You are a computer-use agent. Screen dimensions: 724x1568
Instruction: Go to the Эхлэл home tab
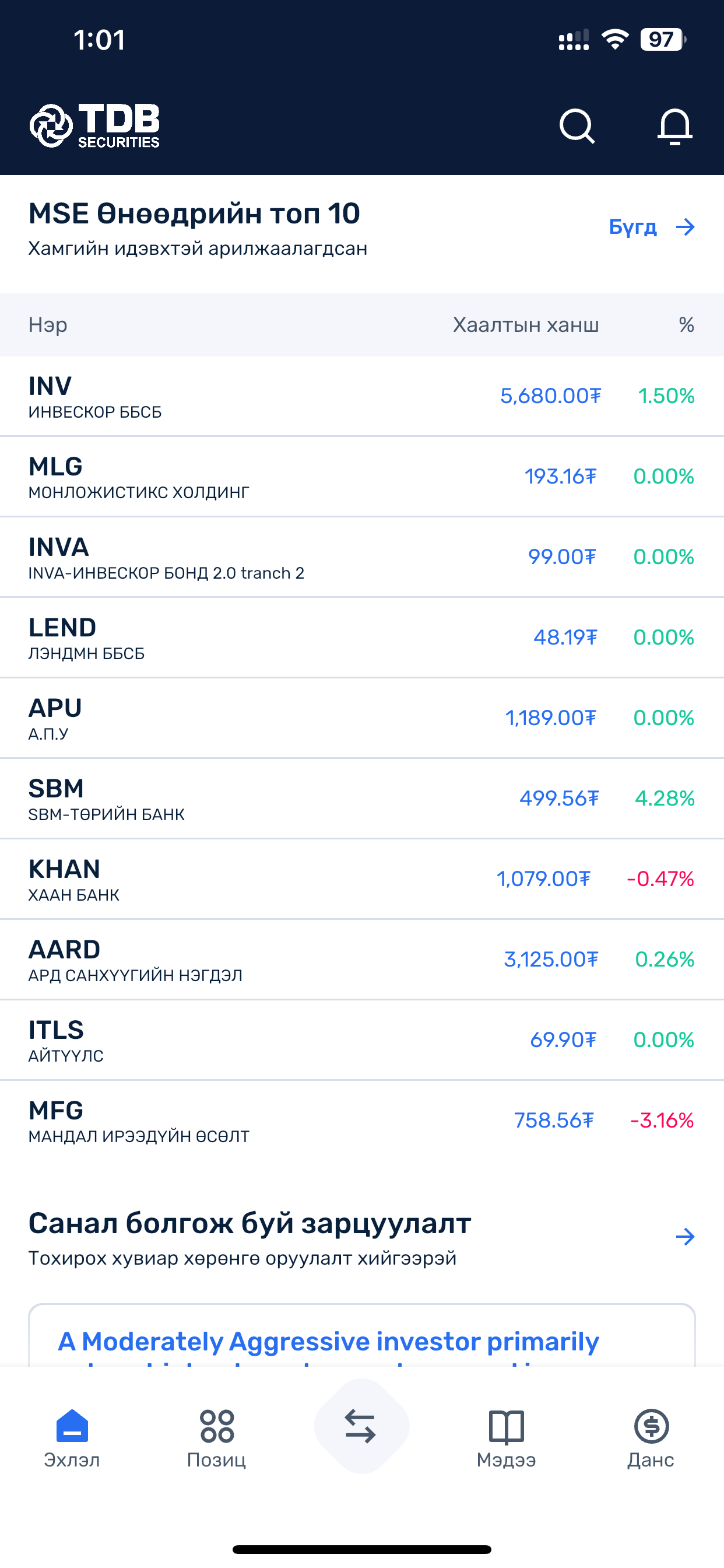click(x=72, y=1438)
